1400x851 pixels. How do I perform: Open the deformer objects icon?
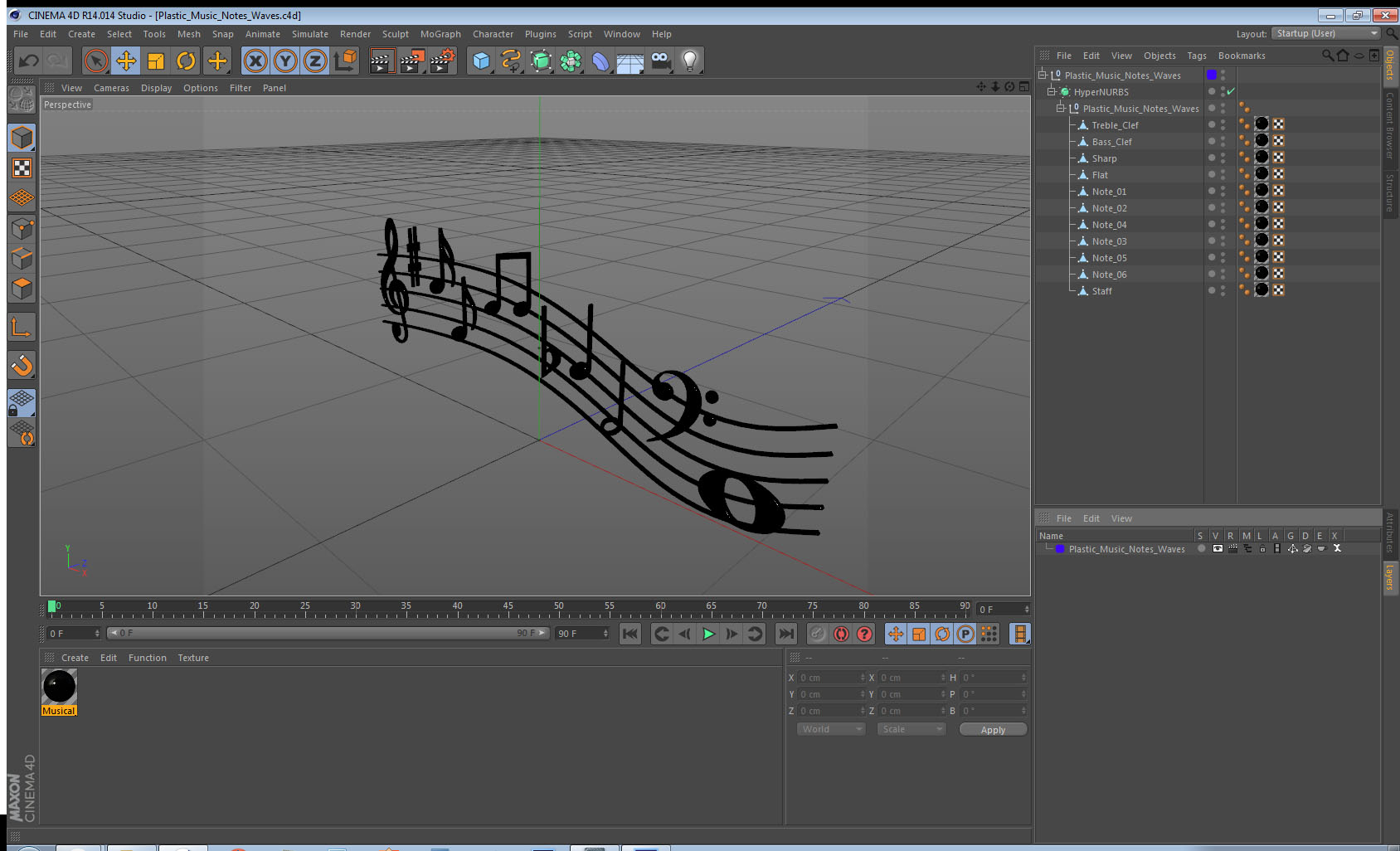600,61
